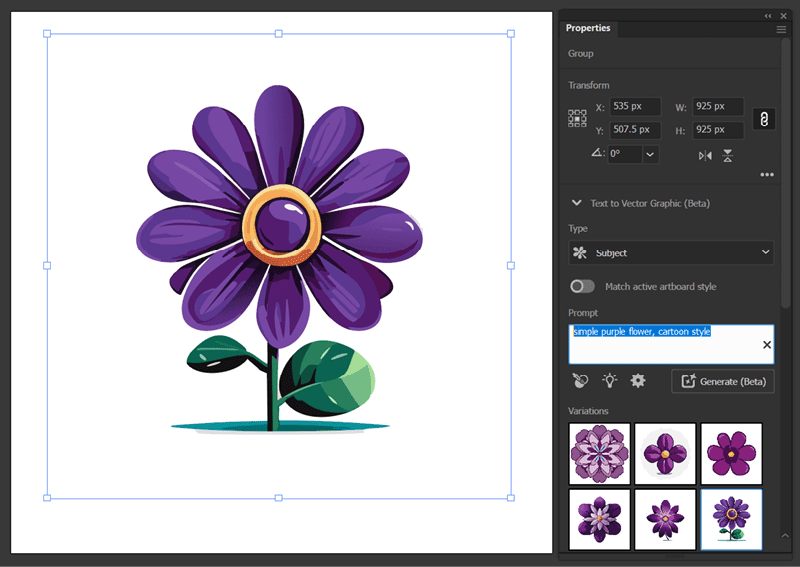
Task: Collapse the panel with double-arrow icon
Action: [x=768, y=16]
